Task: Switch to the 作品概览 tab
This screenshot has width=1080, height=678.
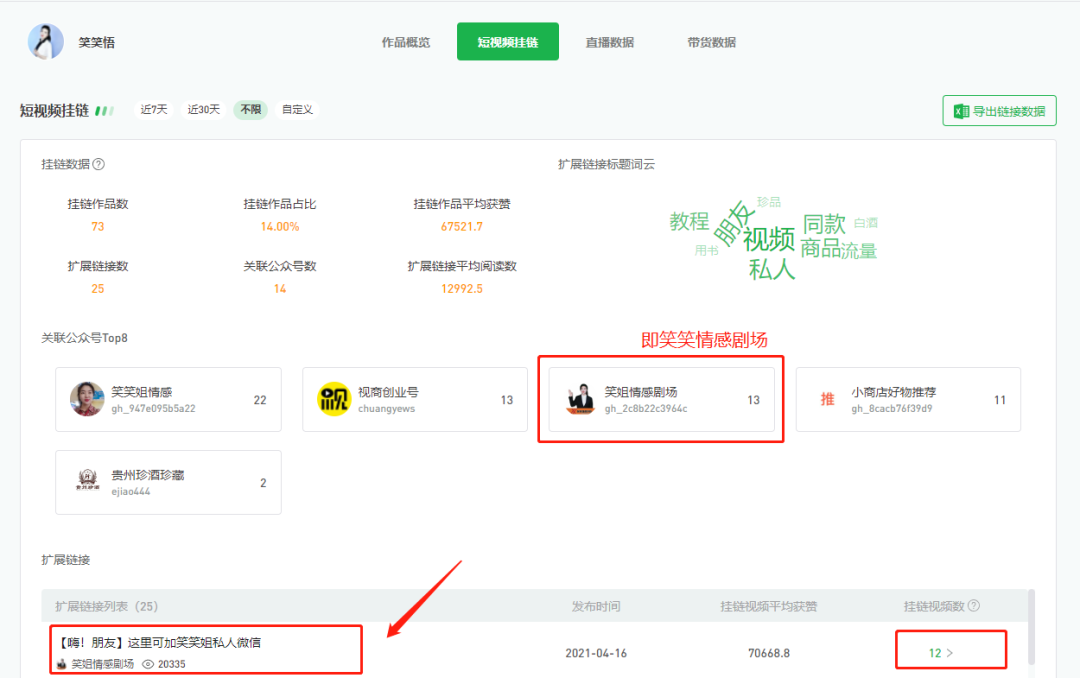Action: point(405,42)
